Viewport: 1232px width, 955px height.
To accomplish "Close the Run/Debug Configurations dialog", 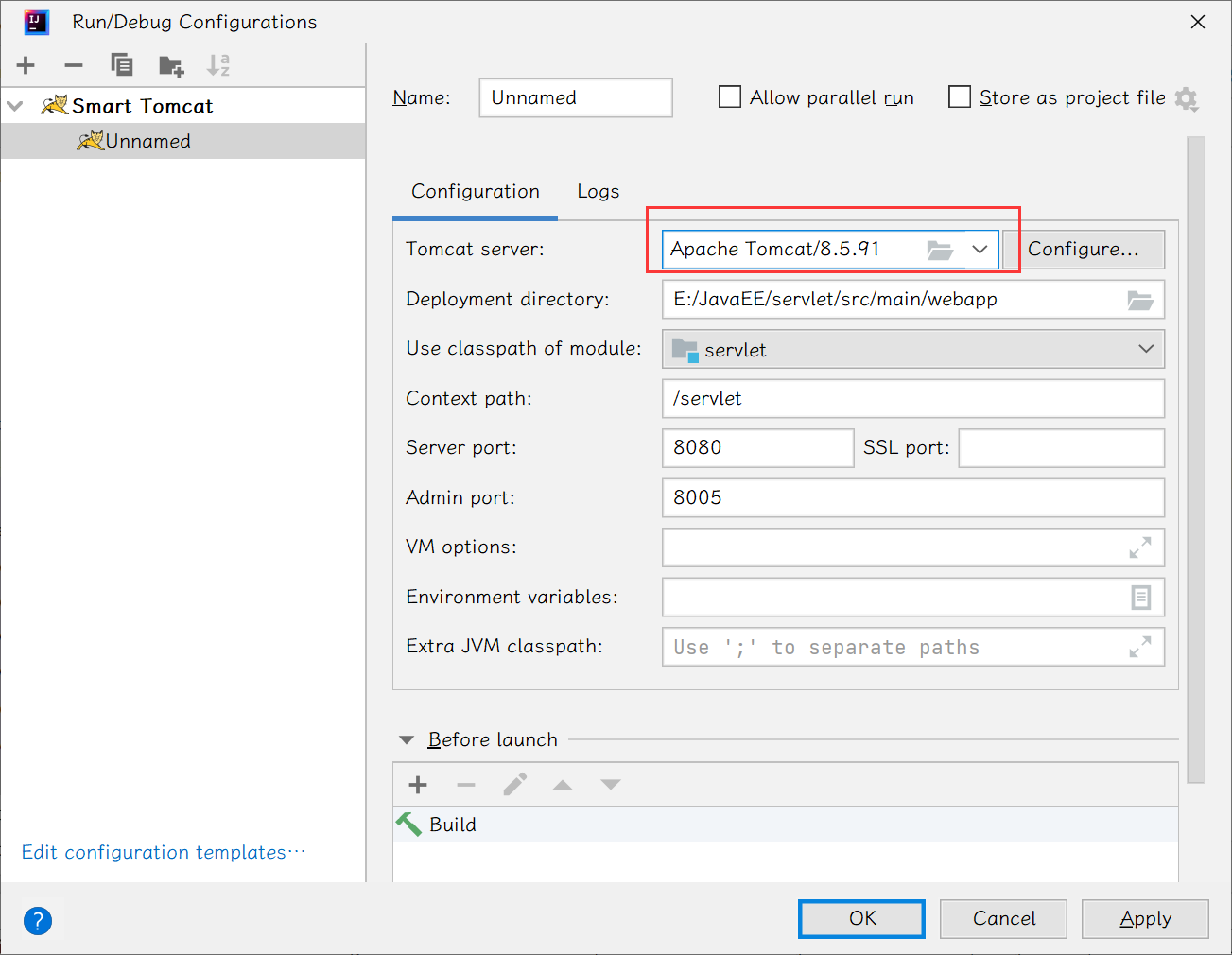I will (x=1198, y=22).
